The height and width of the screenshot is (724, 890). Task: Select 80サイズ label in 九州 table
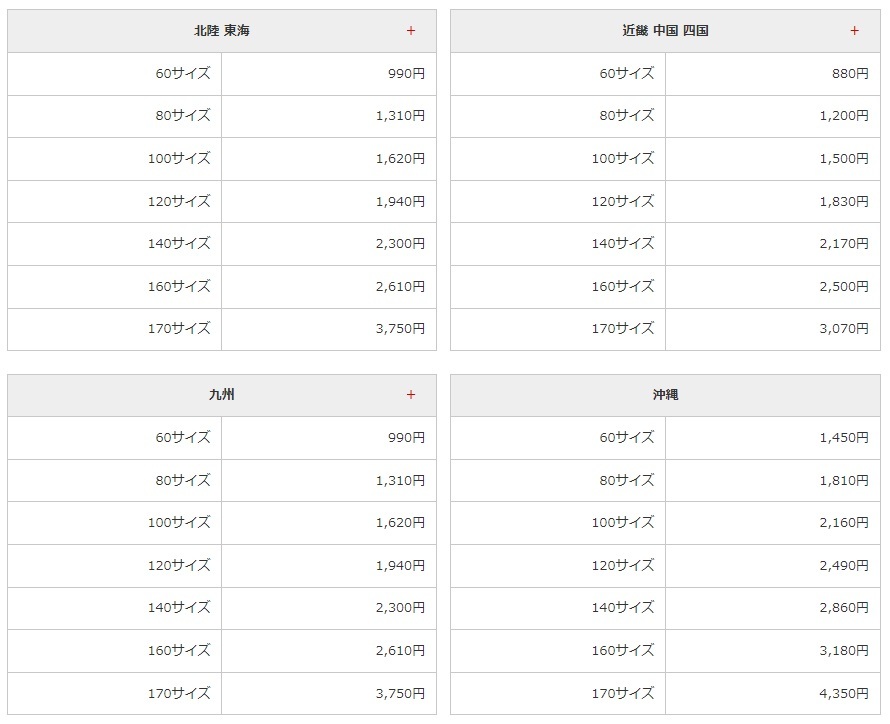183,480
